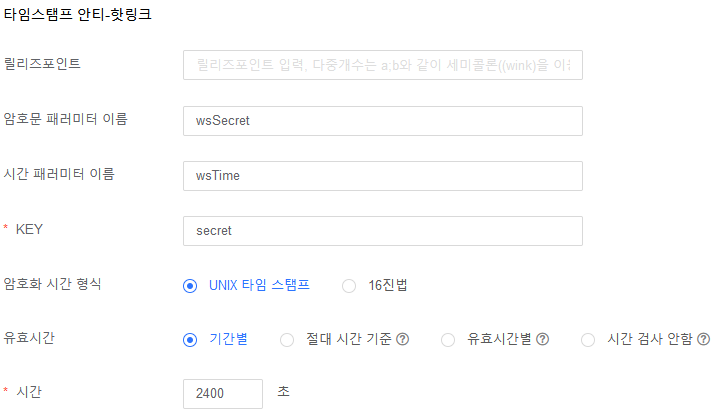Click the 시간 field showing 2400
The height and width of the screenshot is (415, 714).
tap(222, 394)
